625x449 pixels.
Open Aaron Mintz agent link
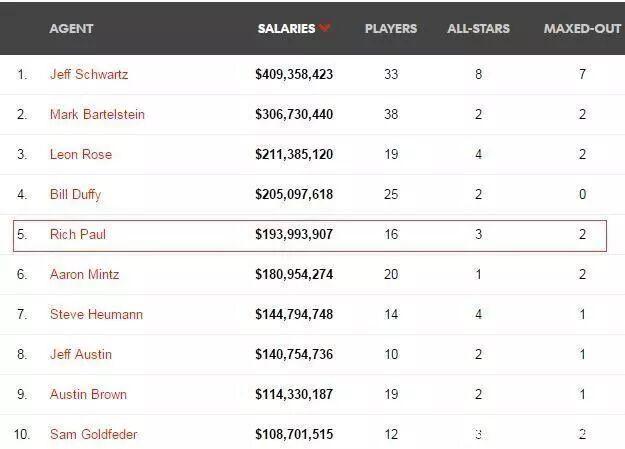pos(85,274)
